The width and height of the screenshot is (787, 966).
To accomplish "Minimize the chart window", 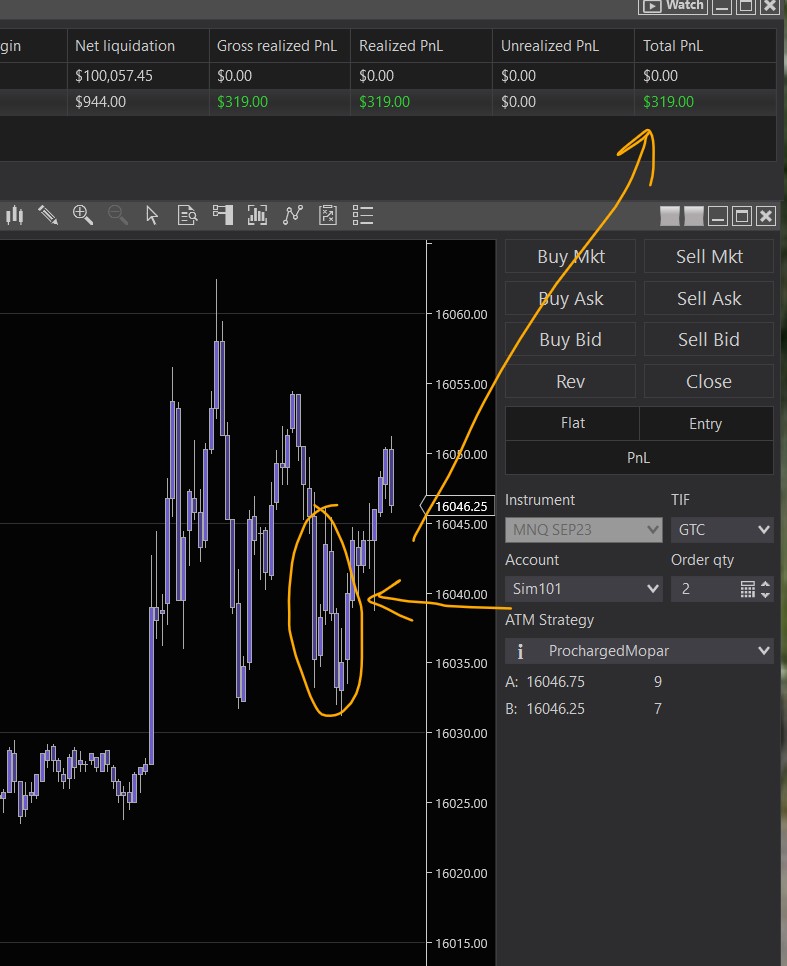I will click(717, 216).
